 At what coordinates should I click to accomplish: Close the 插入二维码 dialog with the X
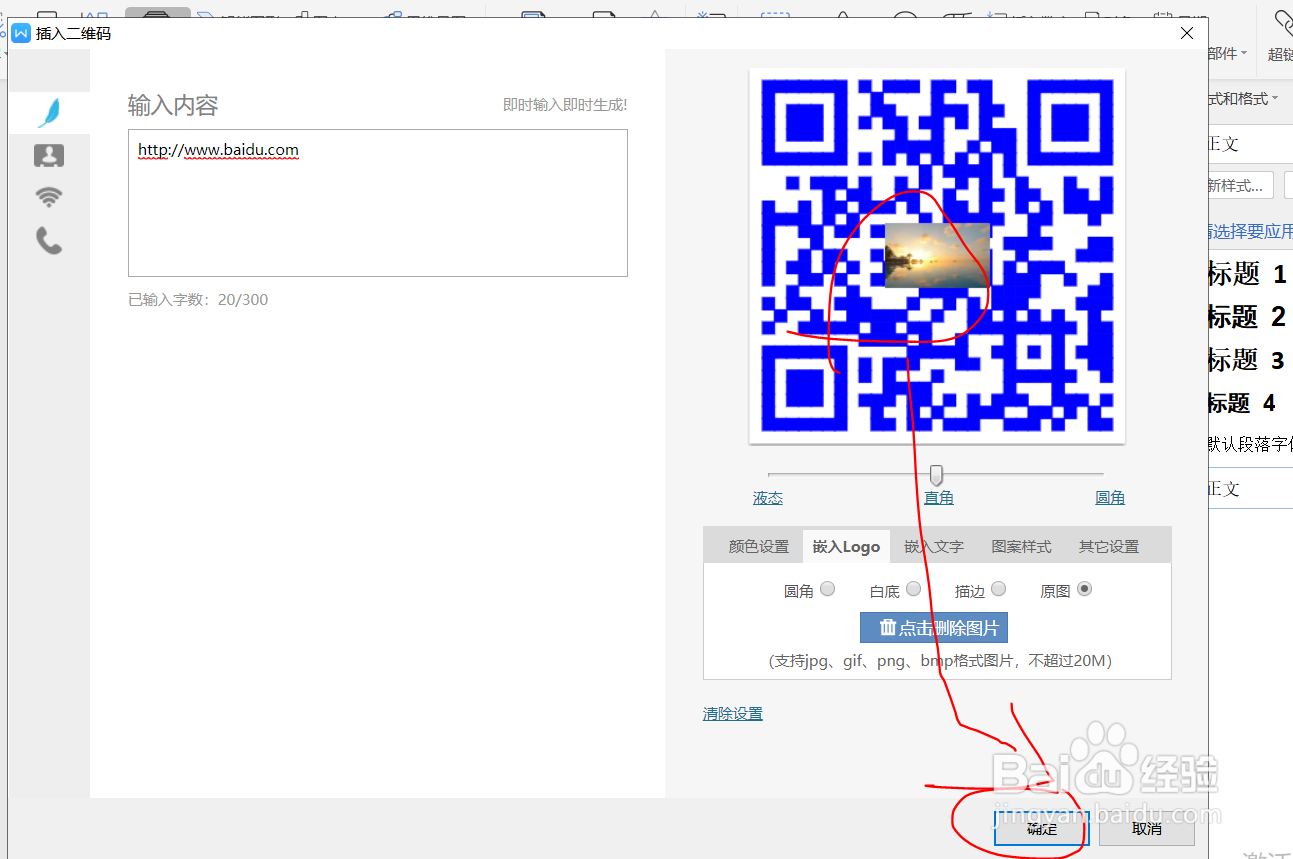click(1187, 33)
